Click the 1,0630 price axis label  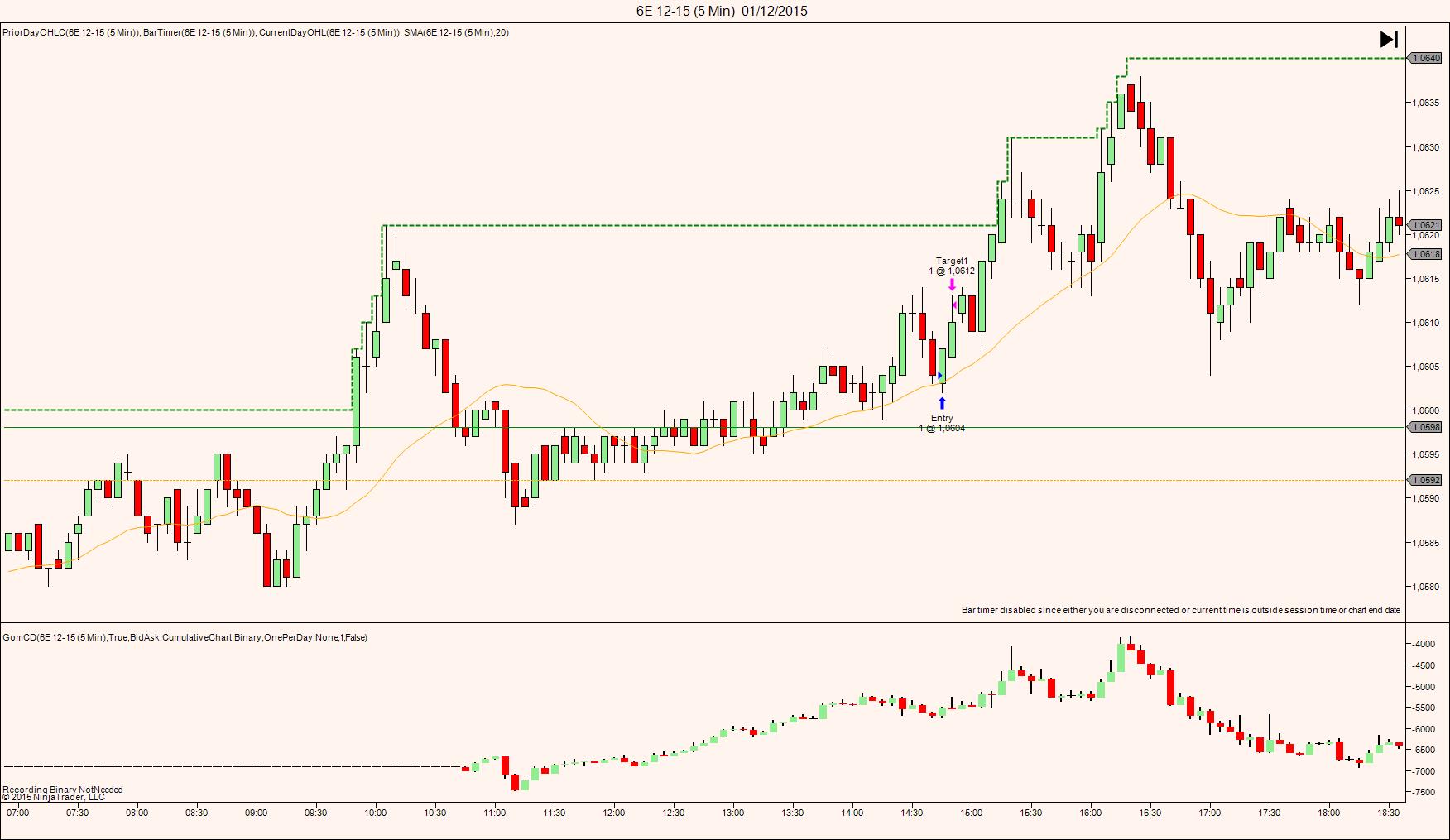coord(1427,147)
